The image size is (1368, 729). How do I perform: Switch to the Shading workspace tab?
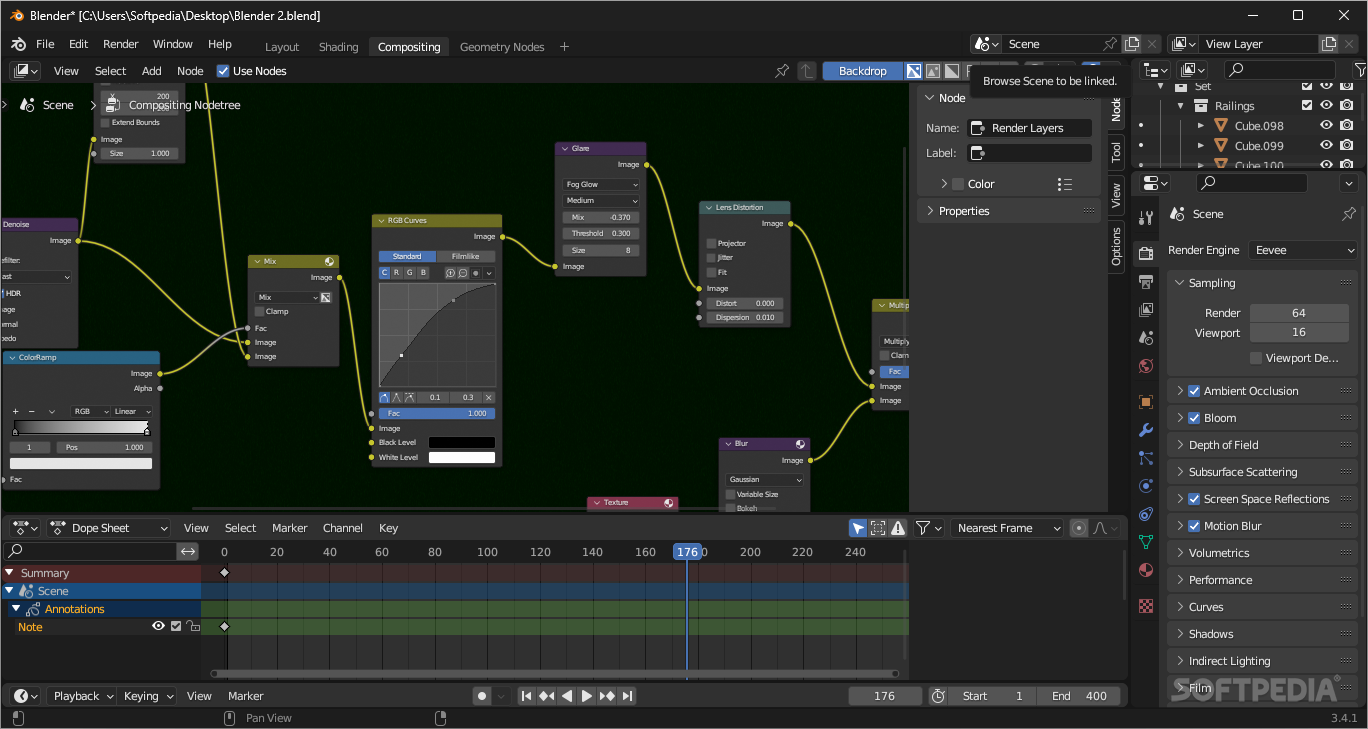pos(338,47)
